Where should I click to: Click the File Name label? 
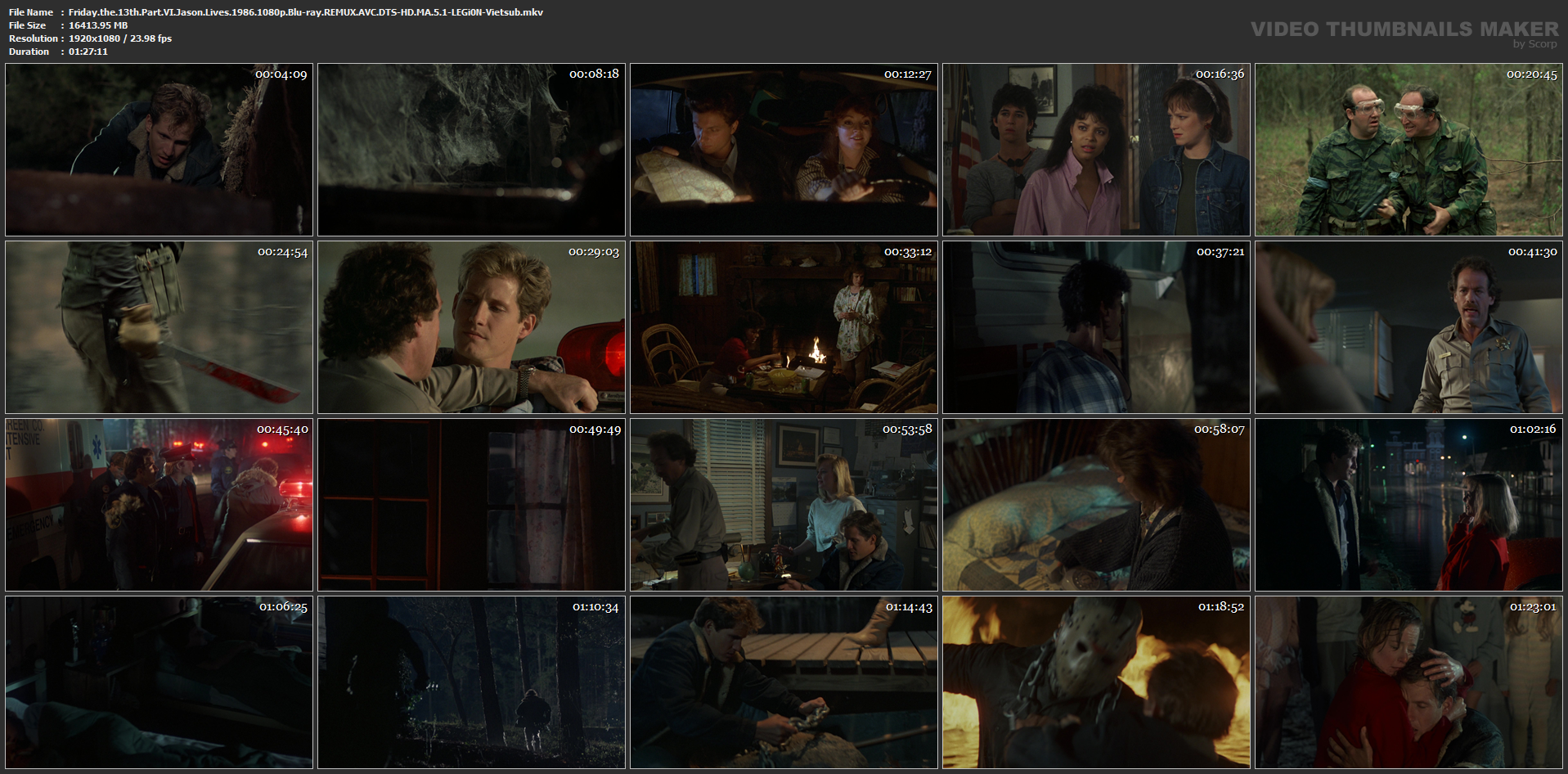point(31,12)
